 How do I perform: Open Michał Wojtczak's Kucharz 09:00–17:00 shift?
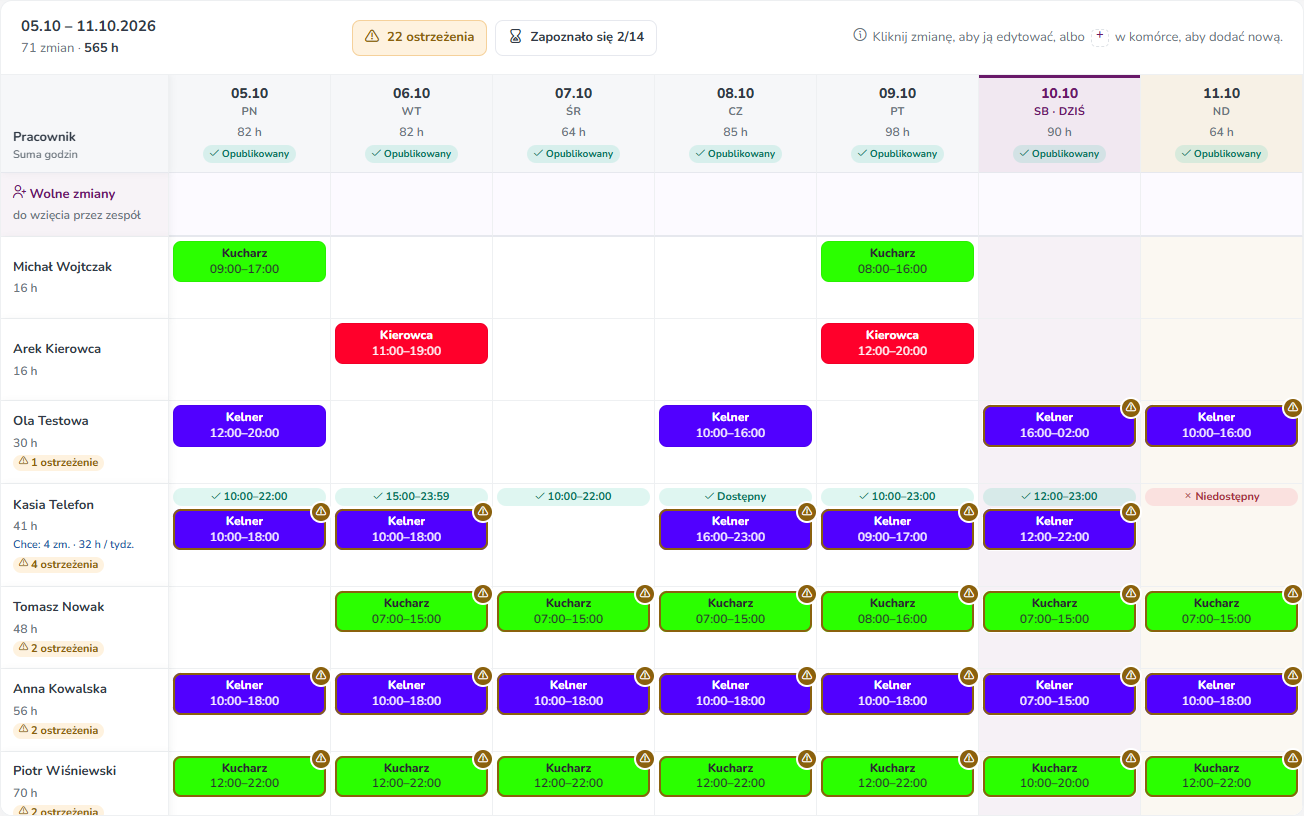click(250, 261)
